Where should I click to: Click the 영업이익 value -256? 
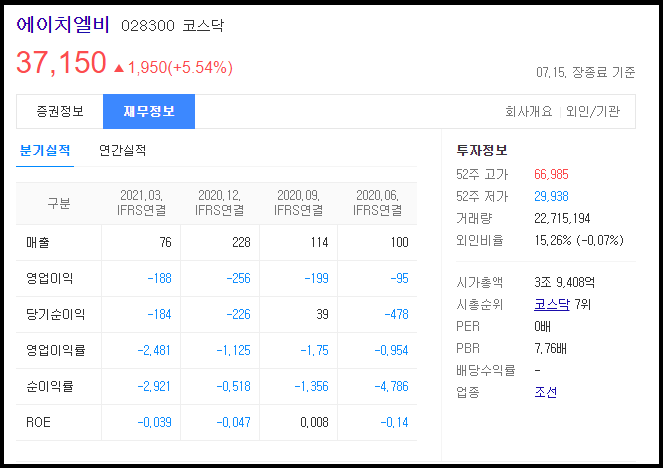(238, 279)
